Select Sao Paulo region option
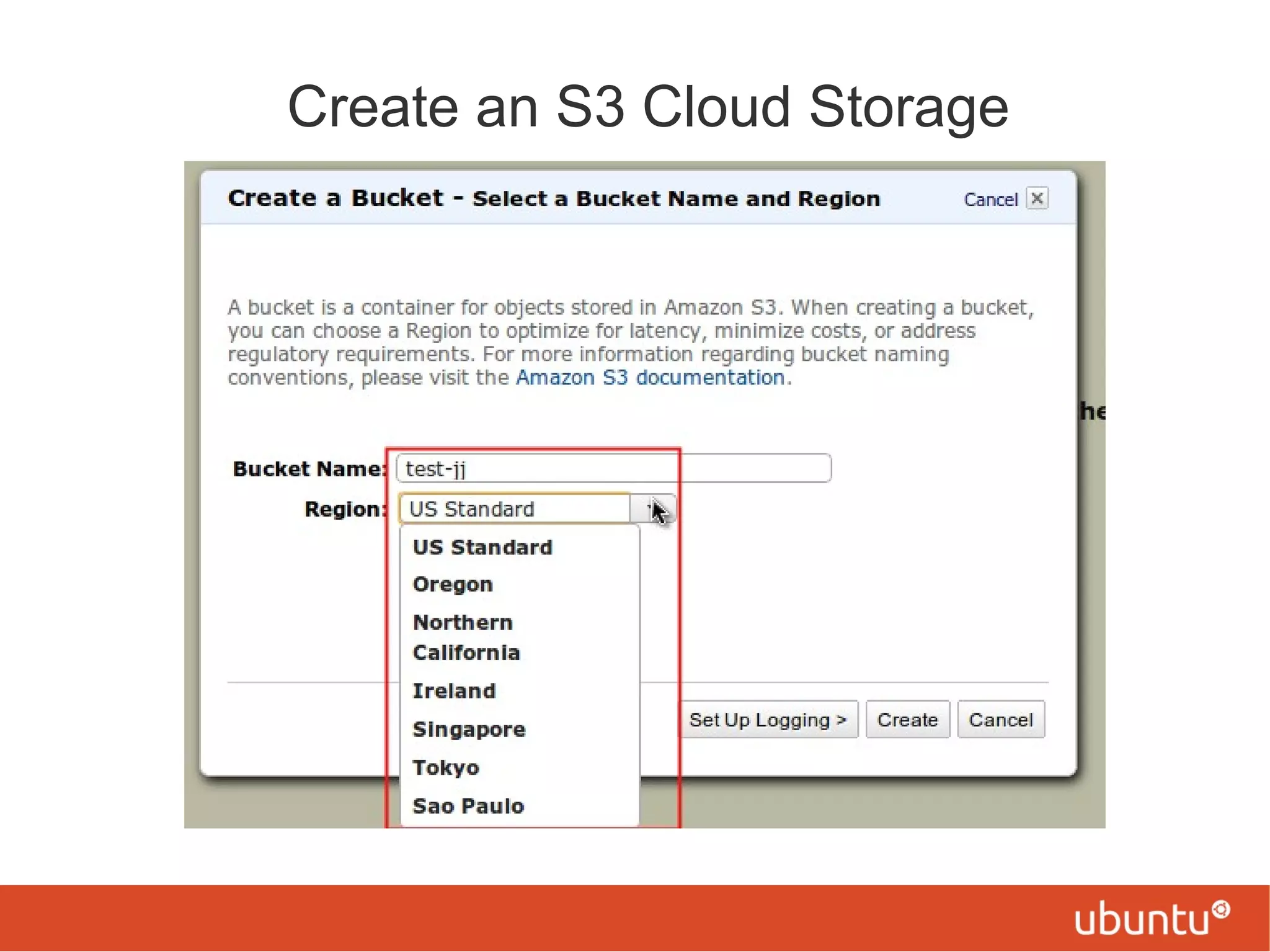 [x=520, y=806]
